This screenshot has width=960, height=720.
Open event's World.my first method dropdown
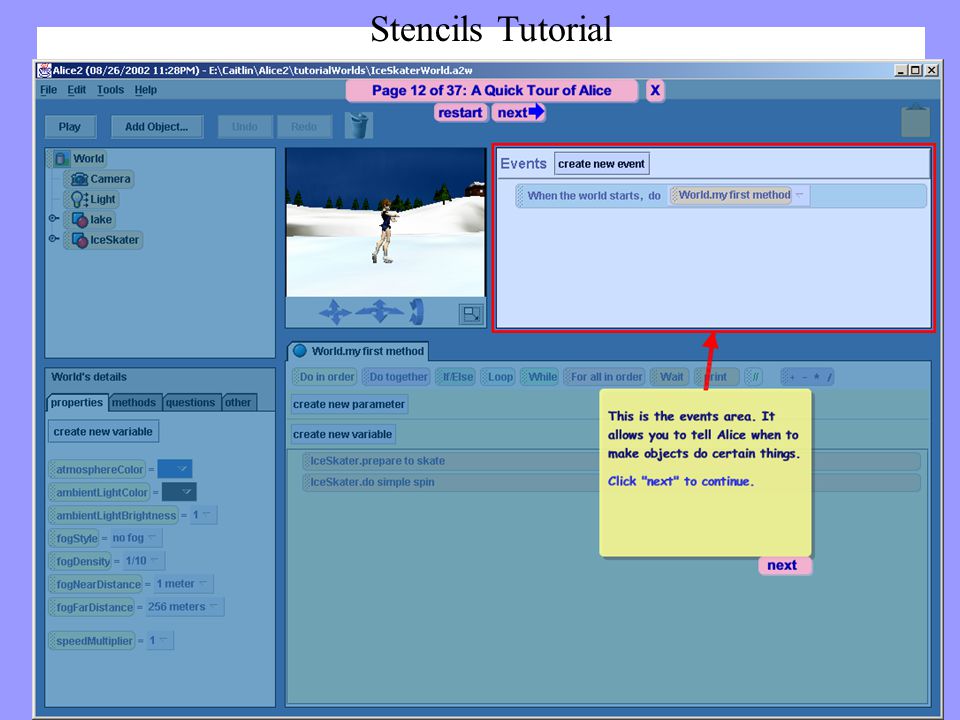(x=799, y=195)
